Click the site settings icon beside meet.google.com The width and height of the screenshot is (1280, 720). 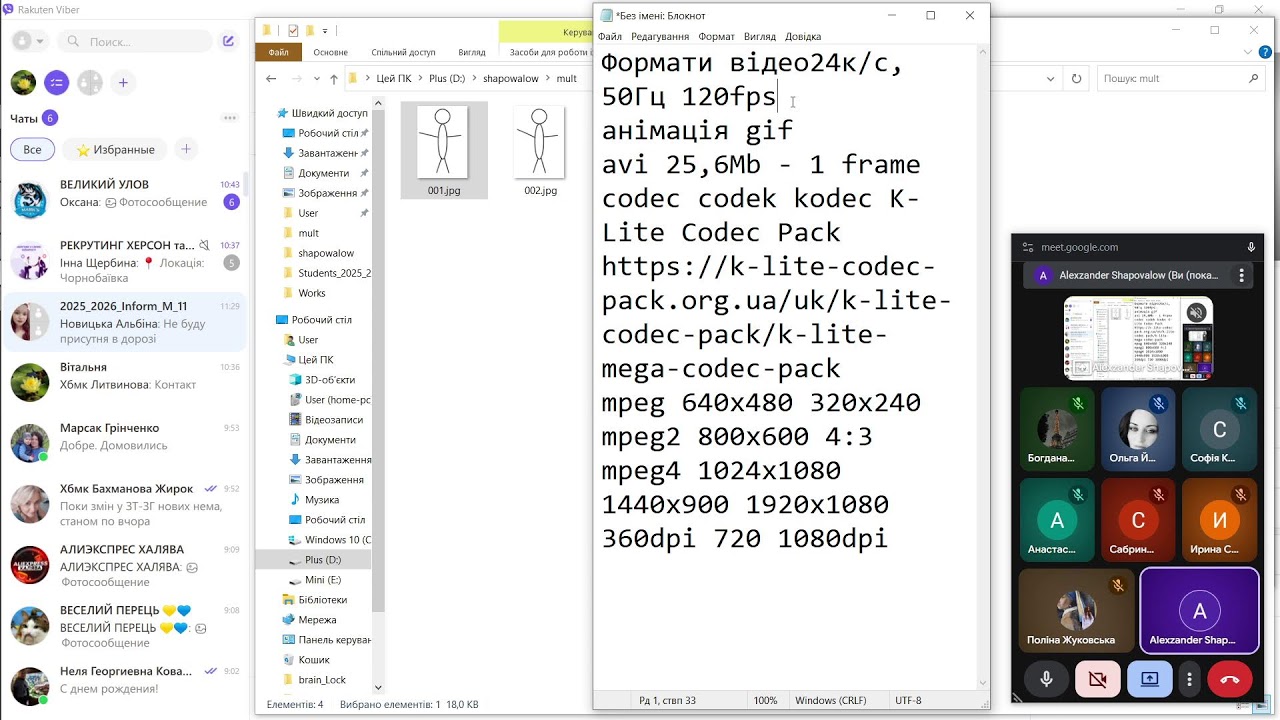coord(1027,247)
